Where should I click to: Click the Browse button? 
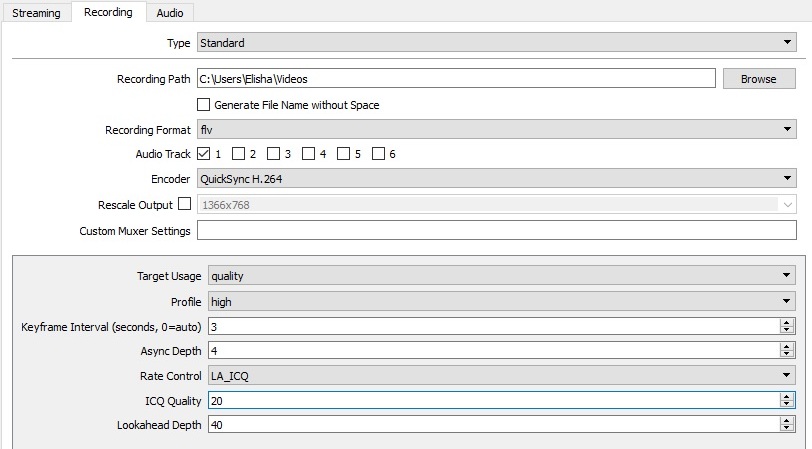coord(759,79)
